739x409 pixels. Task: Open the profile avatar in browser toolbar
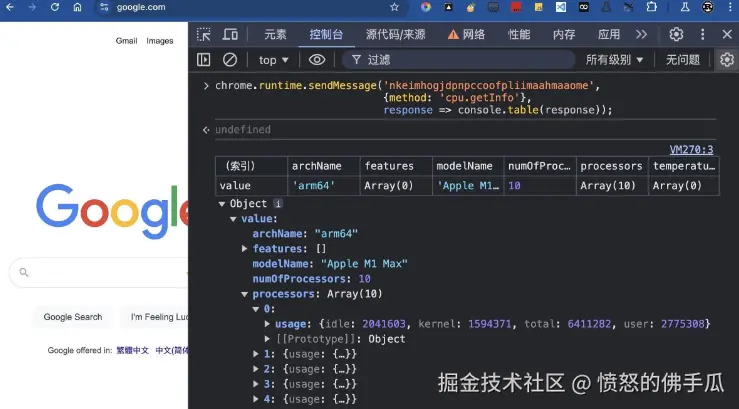coord(707,7)
